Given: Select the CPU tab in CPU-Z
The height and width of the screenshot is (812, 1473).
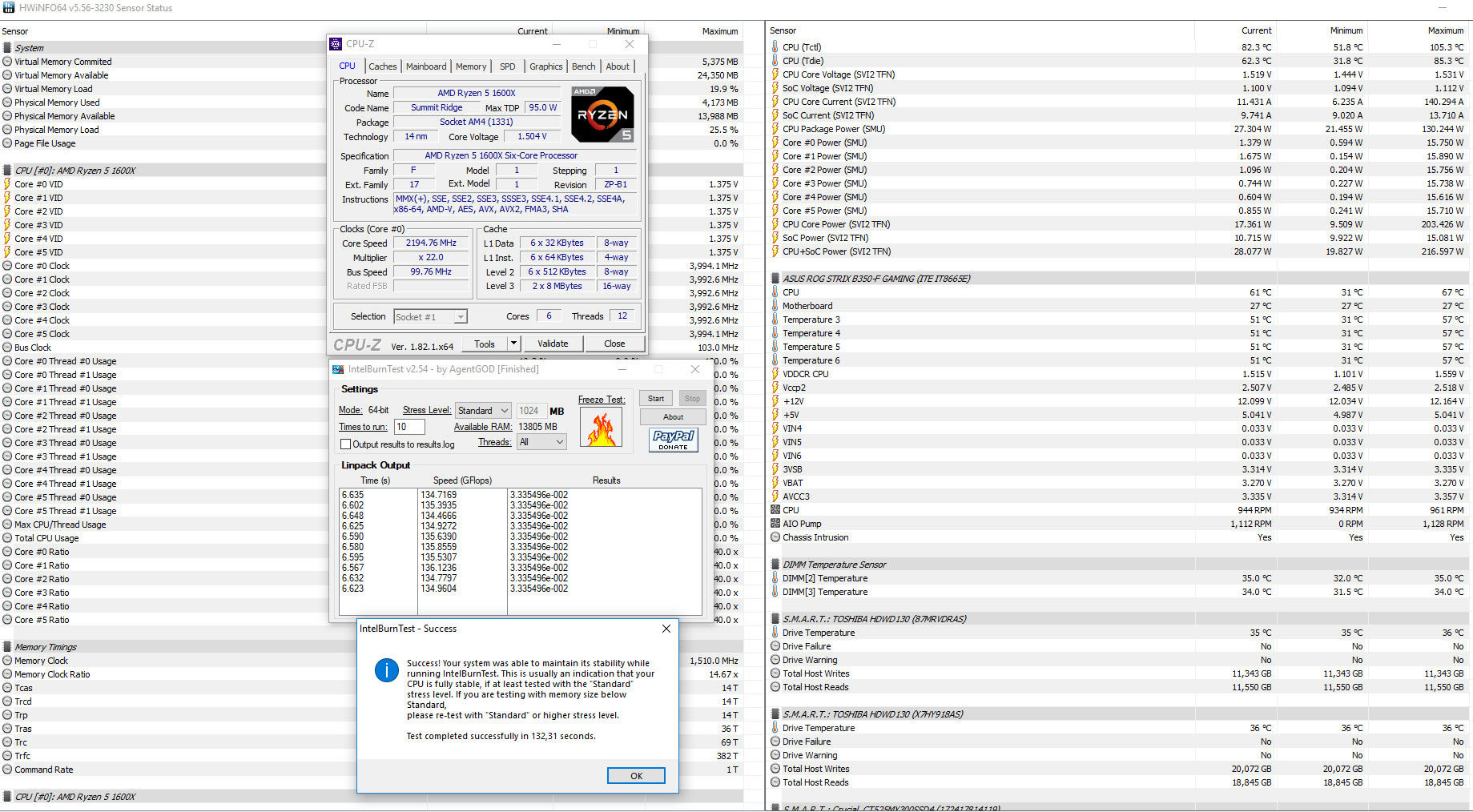Looking at the screenshot, I should click(x=348, y=66).
